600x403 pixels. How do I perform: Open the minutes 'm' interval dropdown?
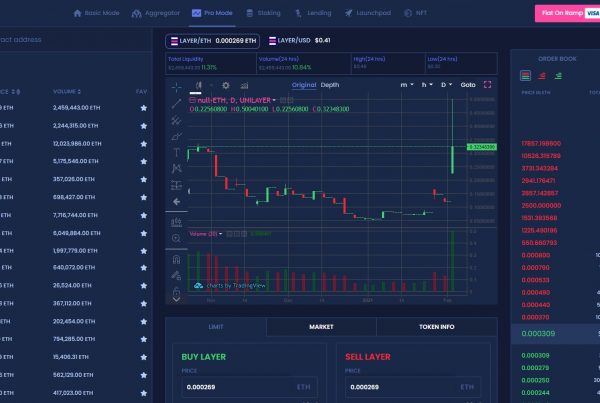(x=407, y=85)
